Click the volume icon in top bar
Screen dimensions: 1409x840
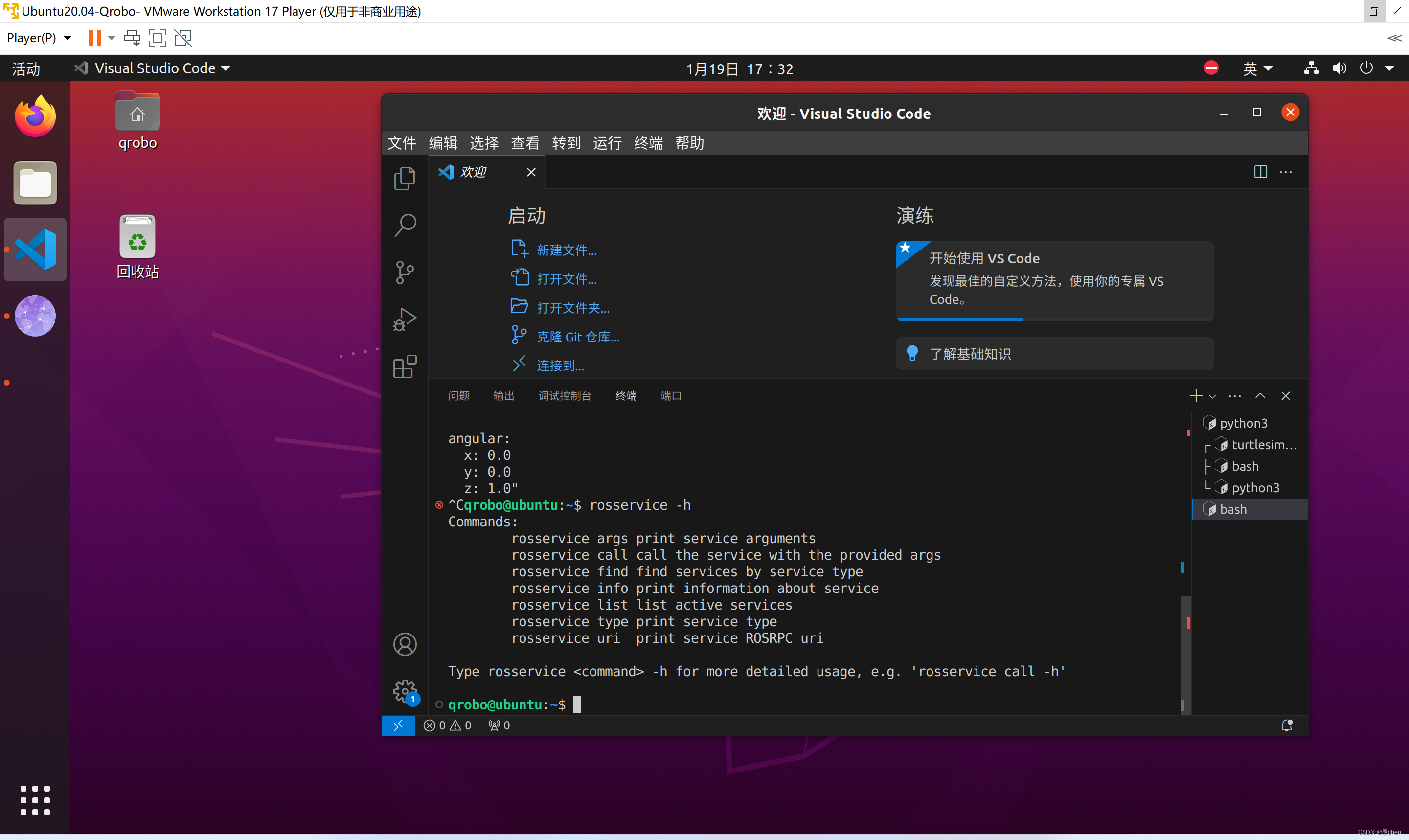point(1339,68)
